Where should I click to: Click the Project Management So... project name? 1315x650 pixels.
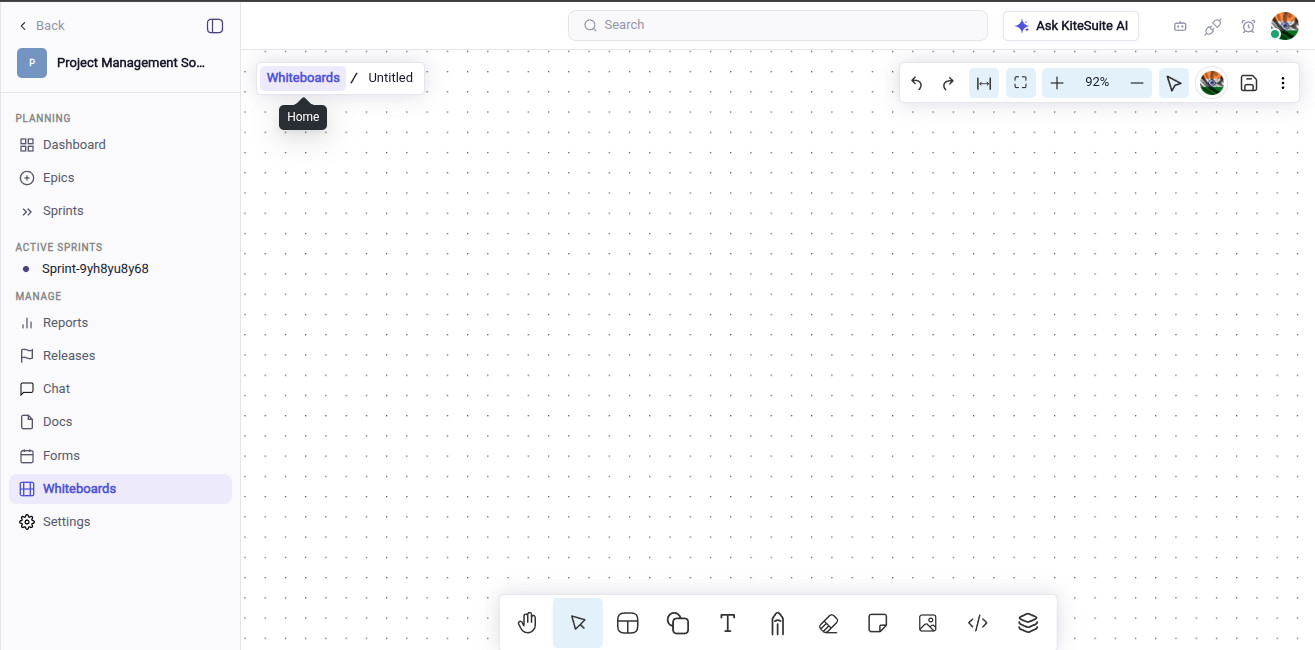[131, 62]
